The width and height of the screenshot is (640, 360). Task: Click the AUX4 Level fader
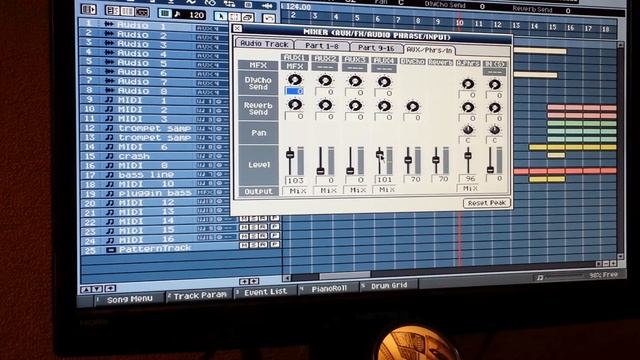[379, 154]
